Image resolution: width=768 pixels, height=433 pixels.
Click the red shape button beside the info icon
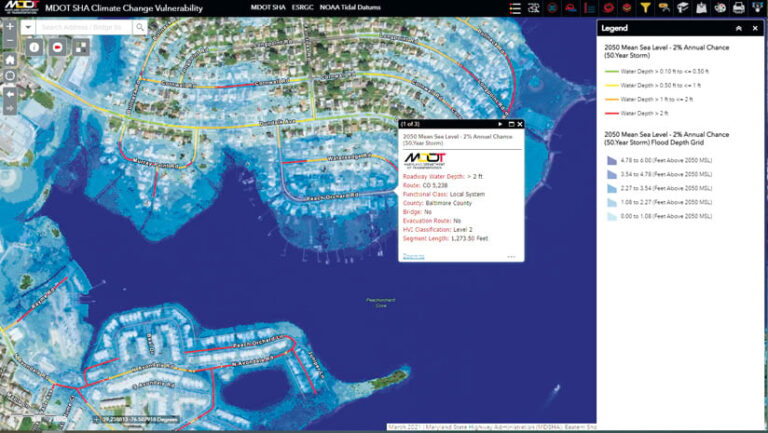click(x=58, y=48)
